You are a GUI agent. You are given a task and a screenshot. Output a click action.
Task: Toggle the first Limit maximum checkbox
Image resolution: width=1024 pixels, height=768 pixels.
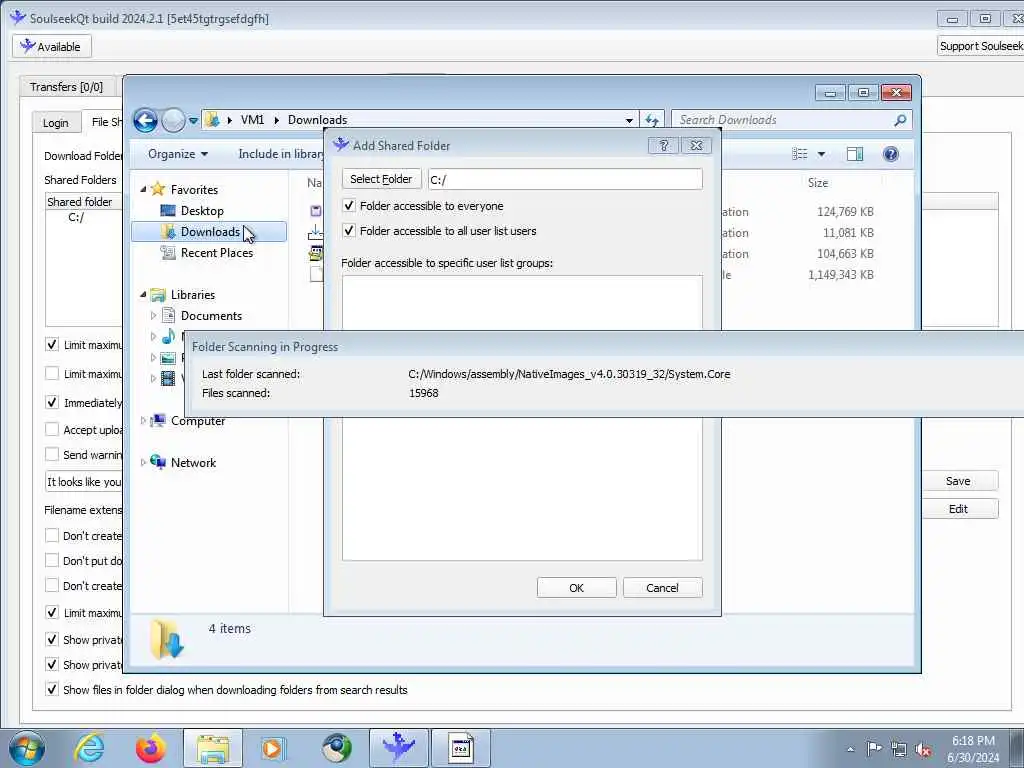coord(52,344)
